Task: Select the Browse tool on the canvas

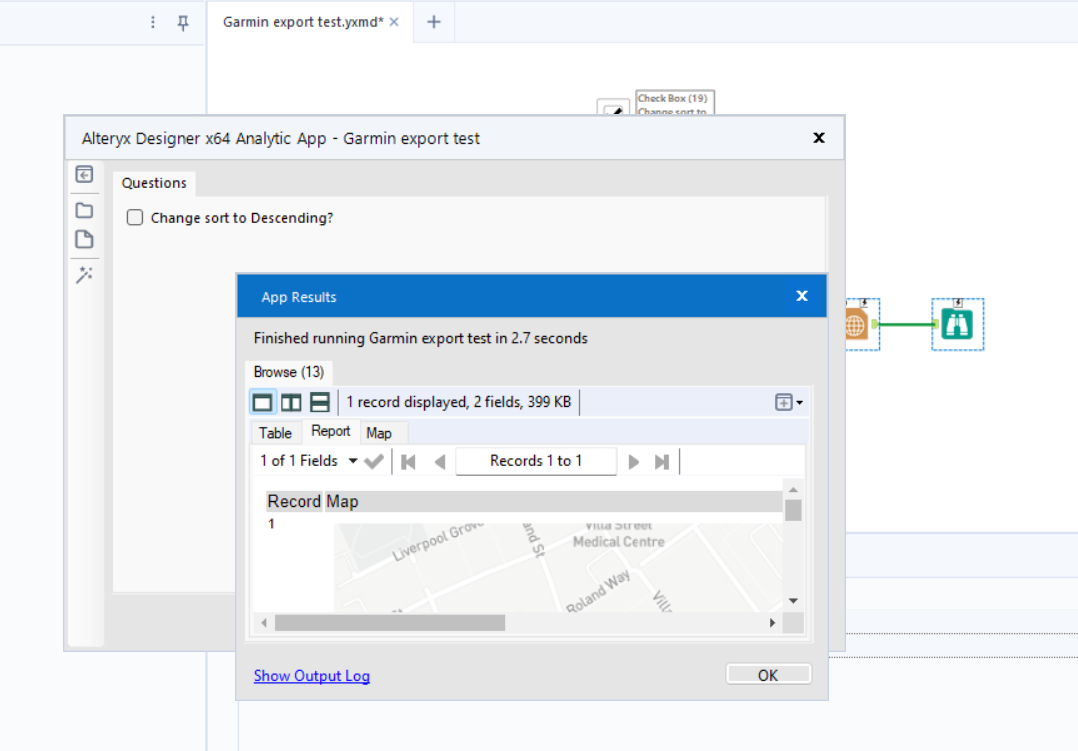Action: [x=956, y=323]
